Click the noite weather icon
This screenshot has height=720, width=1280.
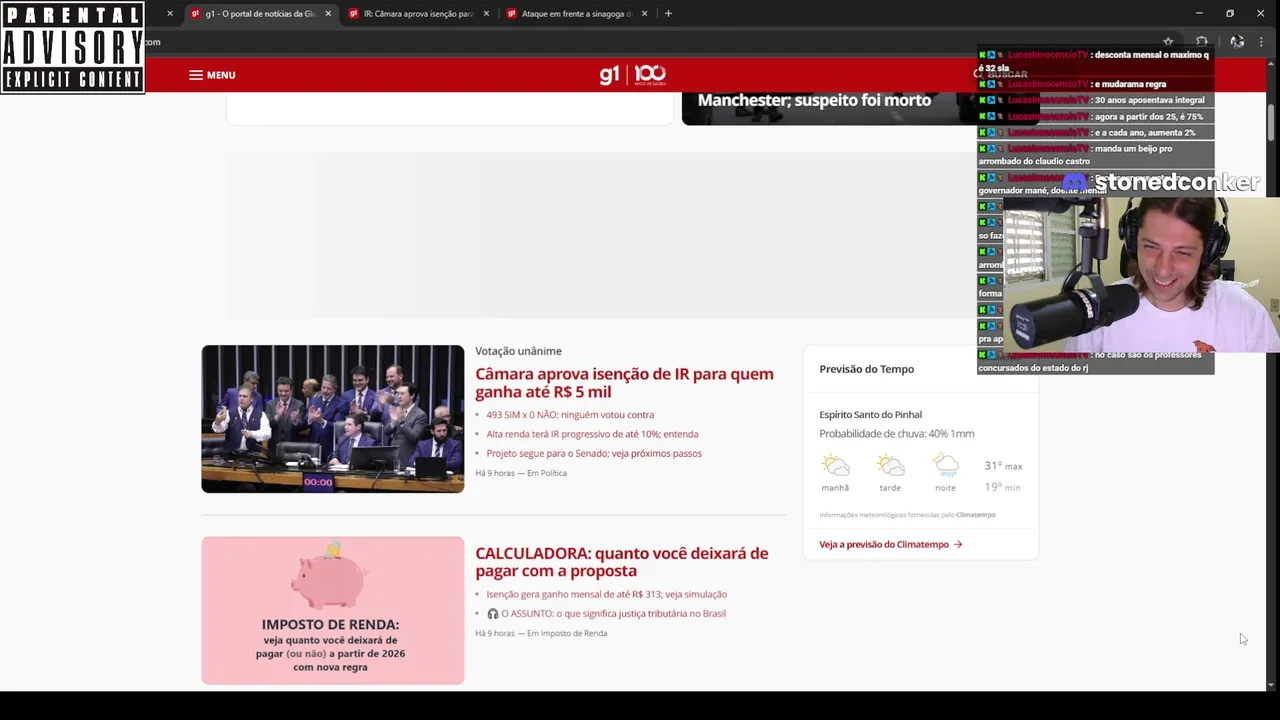pyautogui.click(x=945, y=466)
